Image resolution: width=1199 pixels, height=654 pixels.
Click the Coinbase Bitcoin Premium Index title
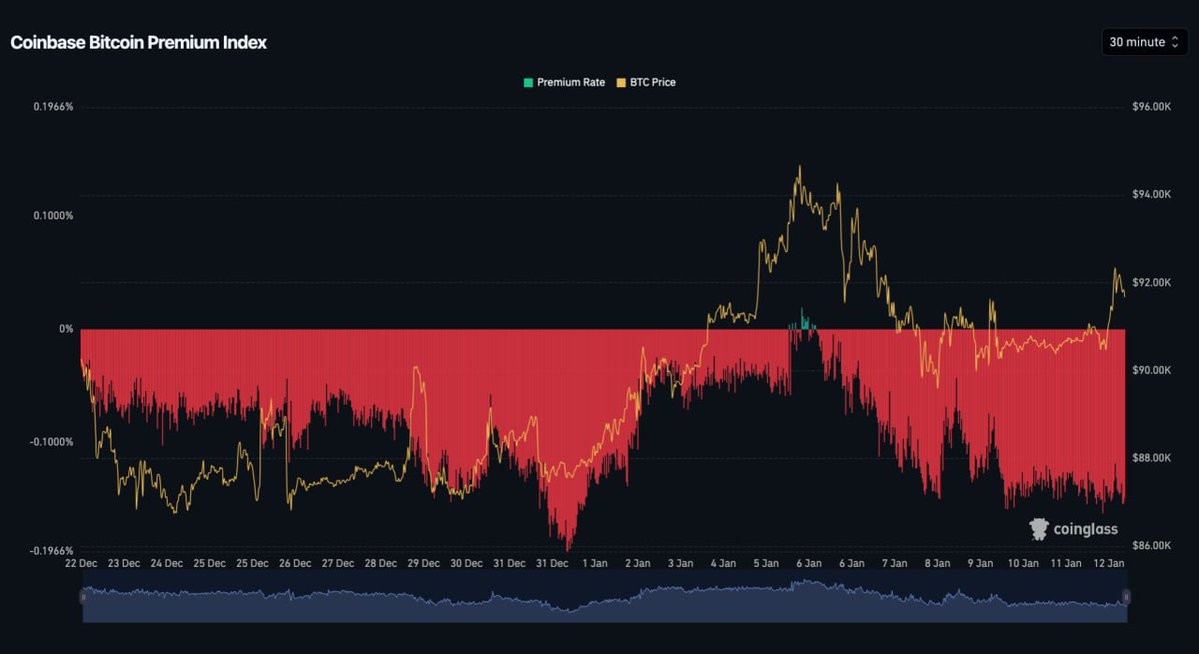[x=138, y=43]
